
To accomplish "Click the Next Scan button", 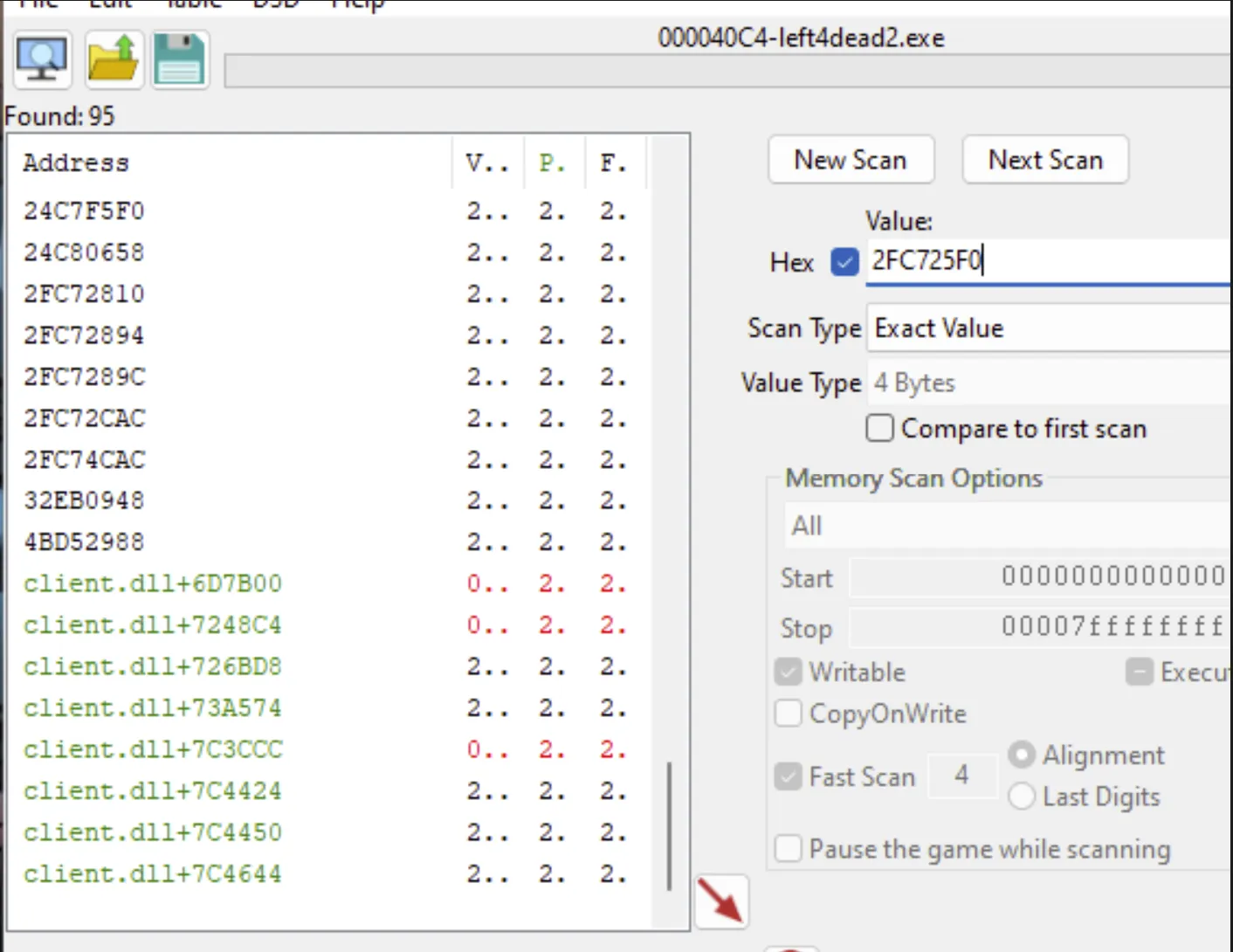I will [1045, 160].
